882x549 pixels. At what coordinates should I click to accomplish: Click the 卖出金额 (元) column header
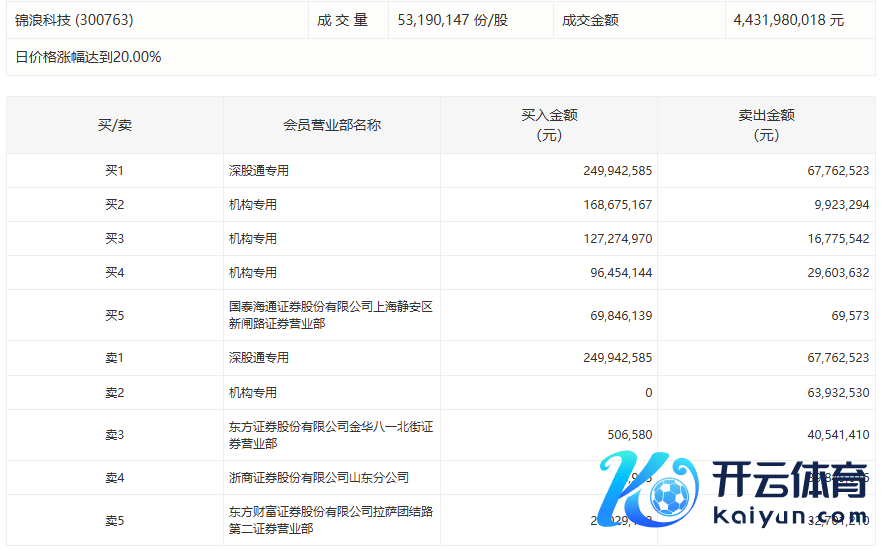[x=766, y=125]
